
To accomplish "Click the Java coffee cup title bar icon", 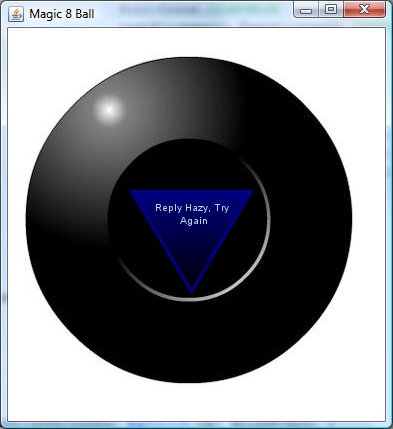I will [x=16, y=14].
